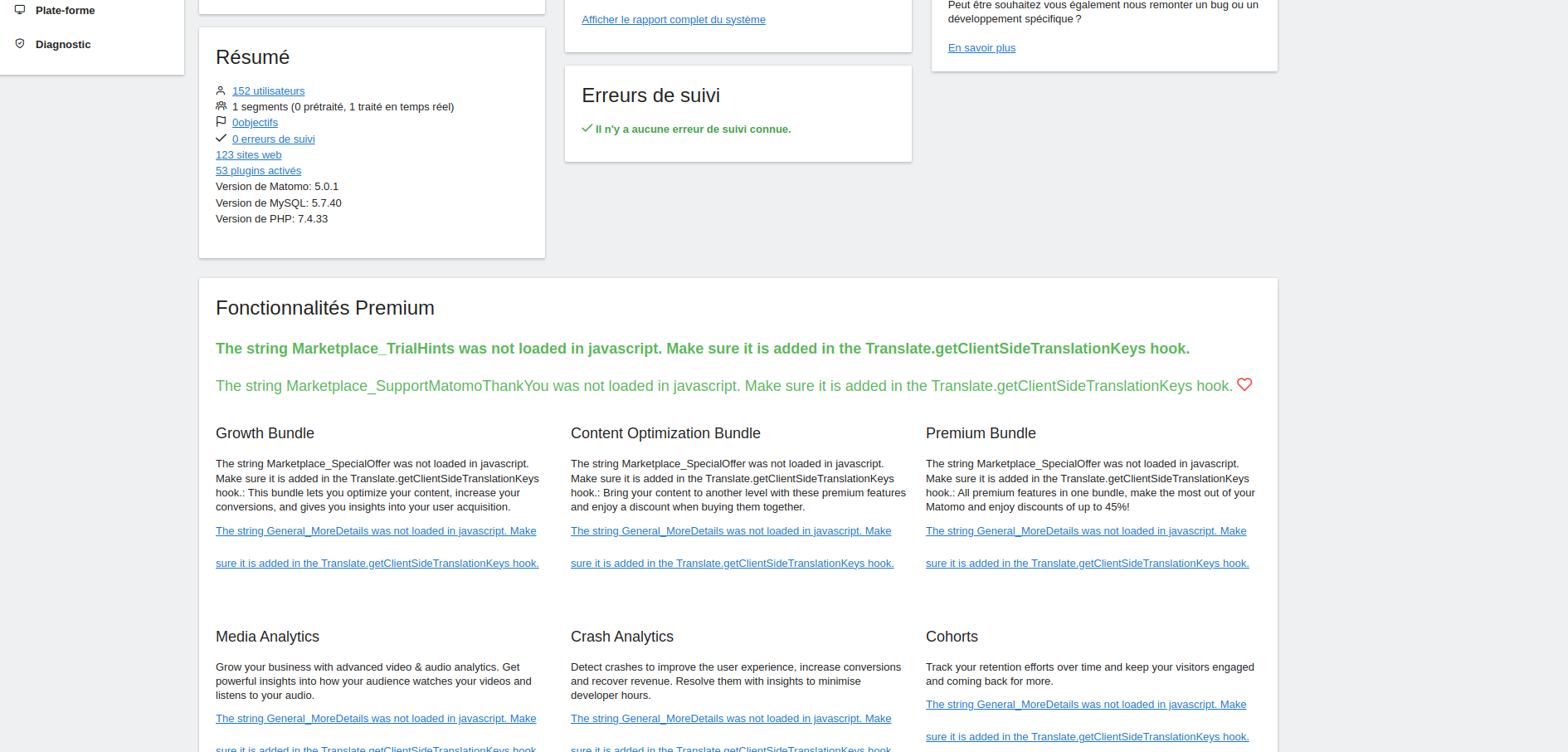Image resolution: width=1568 pixels, height=752 pixels.
Task: Select the Résumé heading
Action: click(252, 57)
